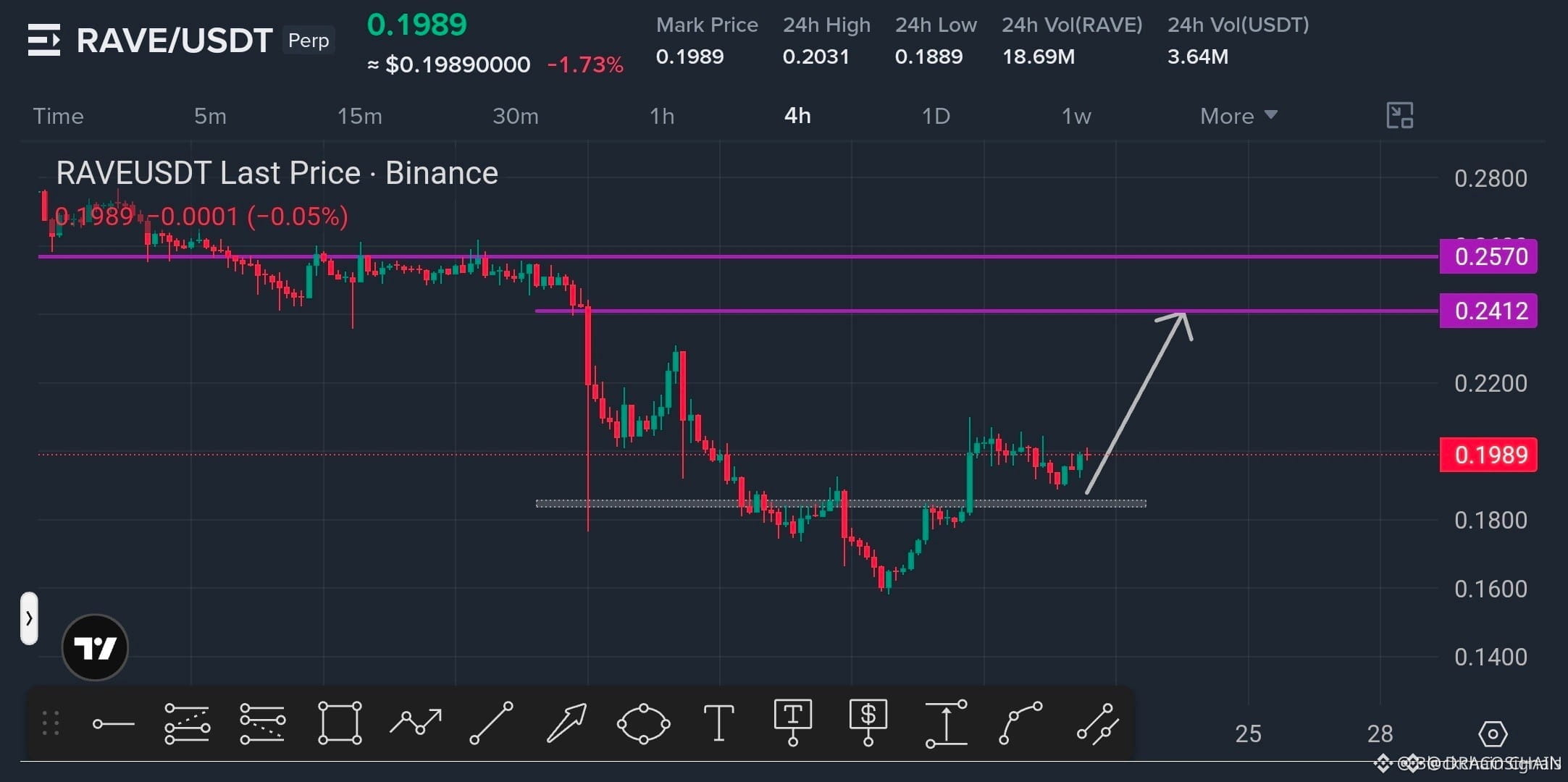
Task: Open the RAVE/USDT market list menu
Action: click(x=43, y=40)
